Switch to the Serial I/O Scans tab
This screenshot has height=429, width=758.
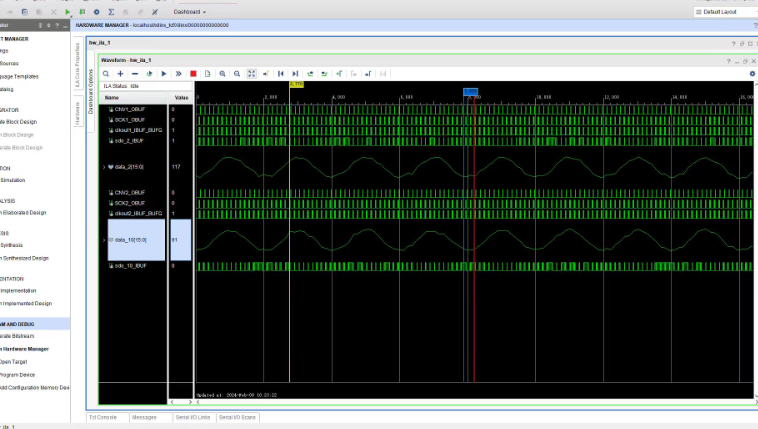[237, 417]
